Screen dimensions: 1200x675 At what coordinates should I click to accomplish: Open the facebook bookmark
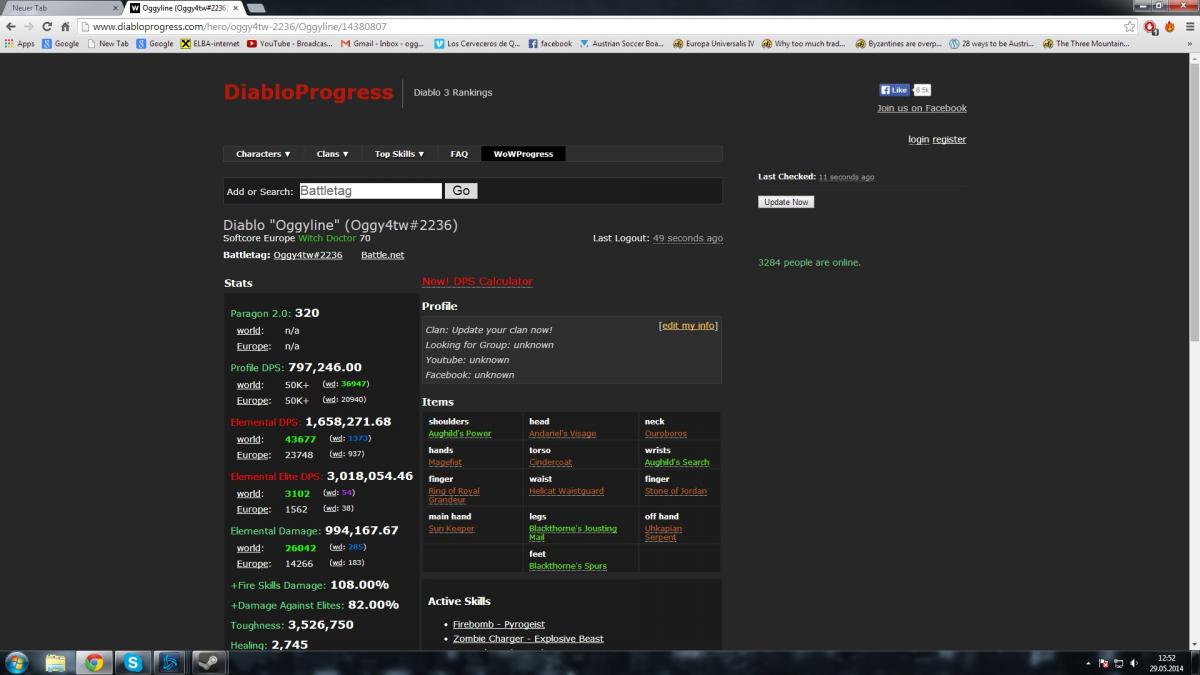click(550, 44)
